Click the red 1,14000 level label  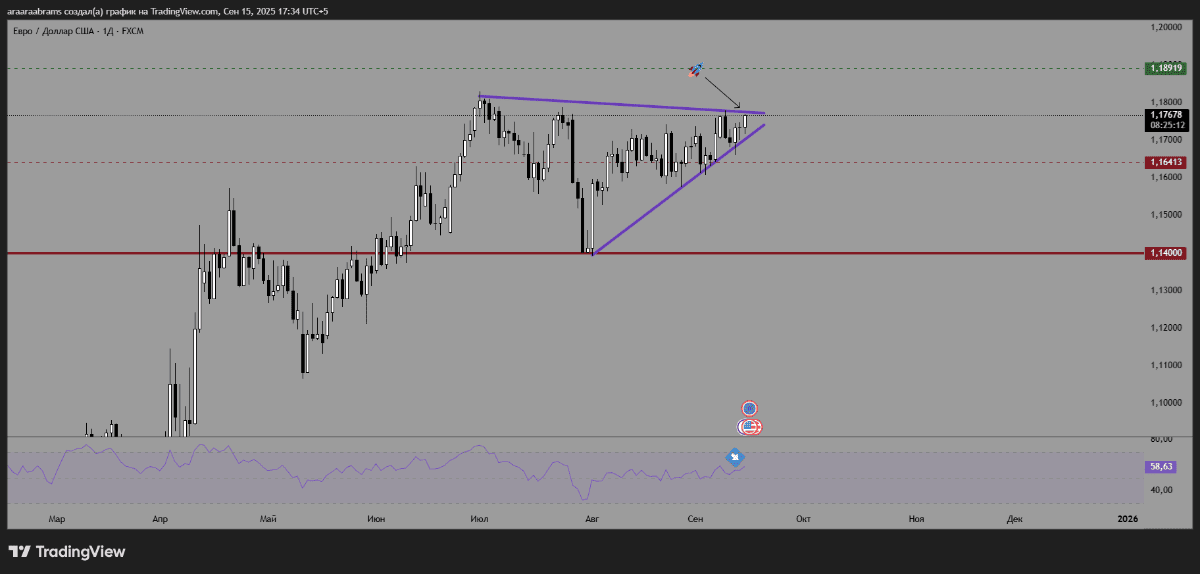click(x=1166, y=254)
